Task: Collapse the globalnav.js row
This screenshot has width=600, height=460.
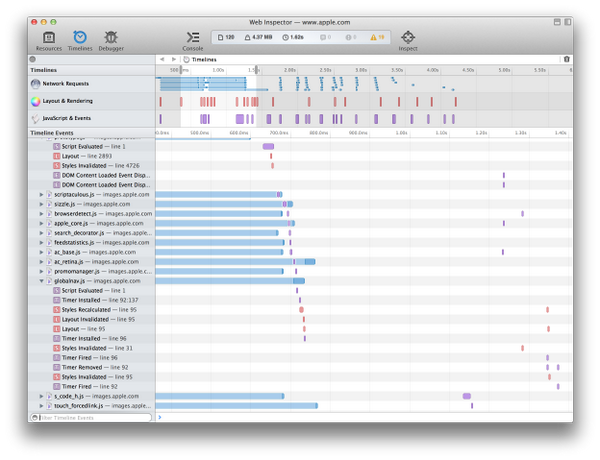Action: [41, 281]
